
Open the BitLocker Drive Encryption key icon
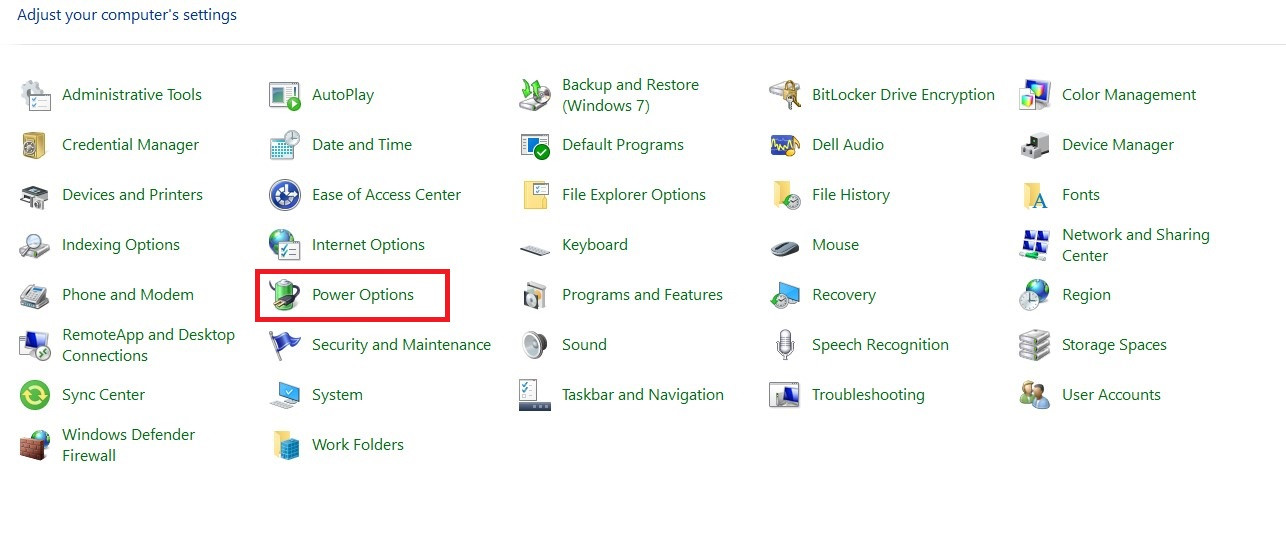point(785,95)
